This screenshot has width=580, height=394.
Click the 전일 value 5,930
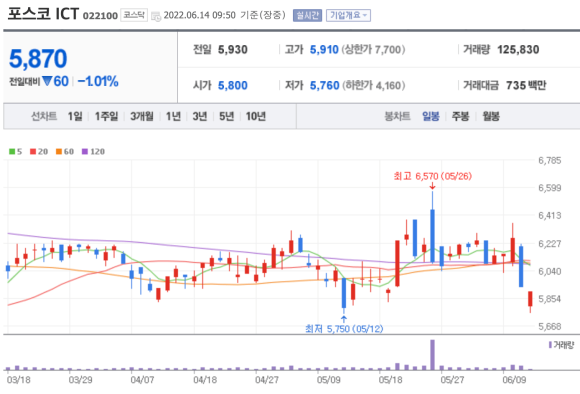click(233, 50)
